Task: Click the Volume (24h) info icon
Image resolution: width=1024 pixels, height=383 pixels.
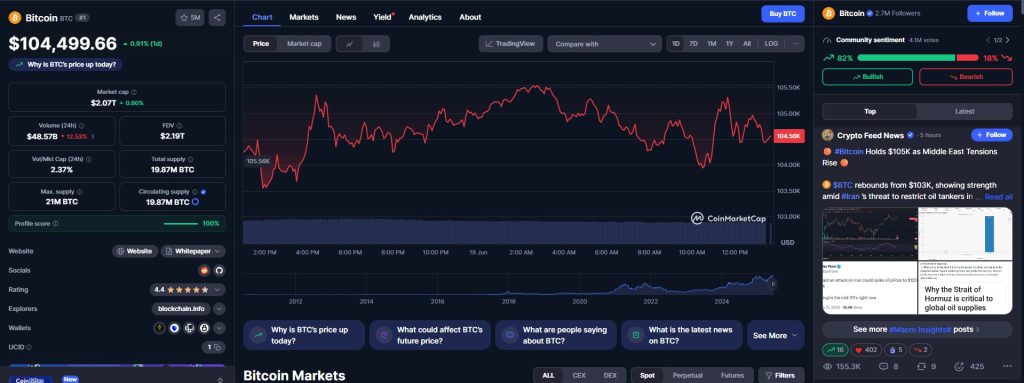Action: (x=81, y=125)
